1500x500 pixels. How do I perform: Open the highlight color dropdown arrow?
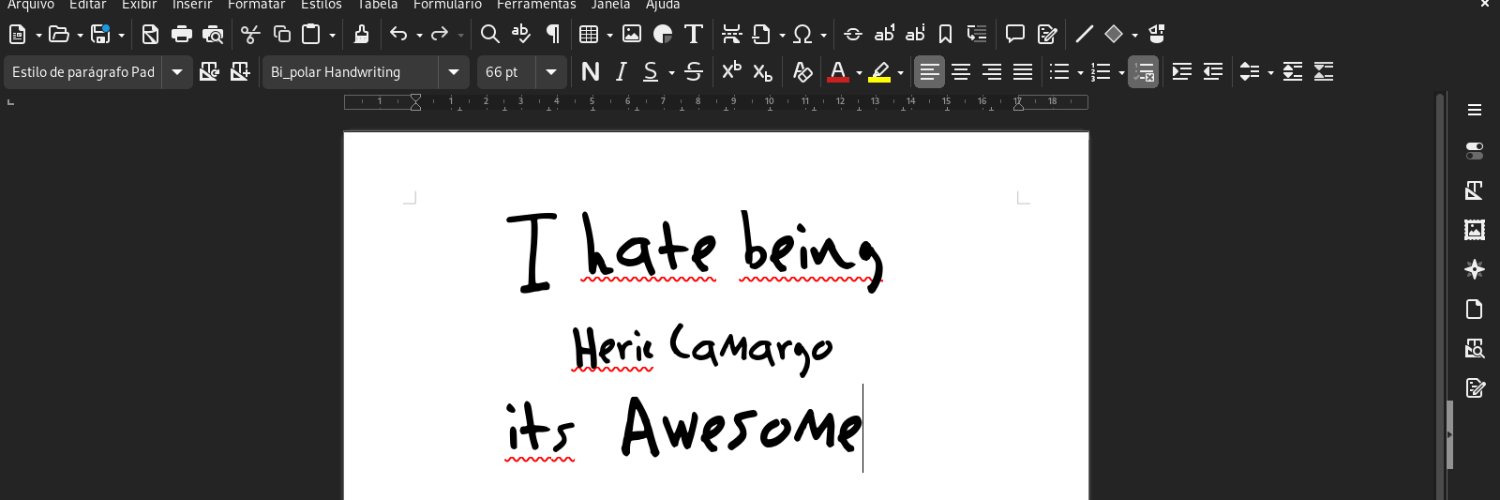[x=900, y=73]
